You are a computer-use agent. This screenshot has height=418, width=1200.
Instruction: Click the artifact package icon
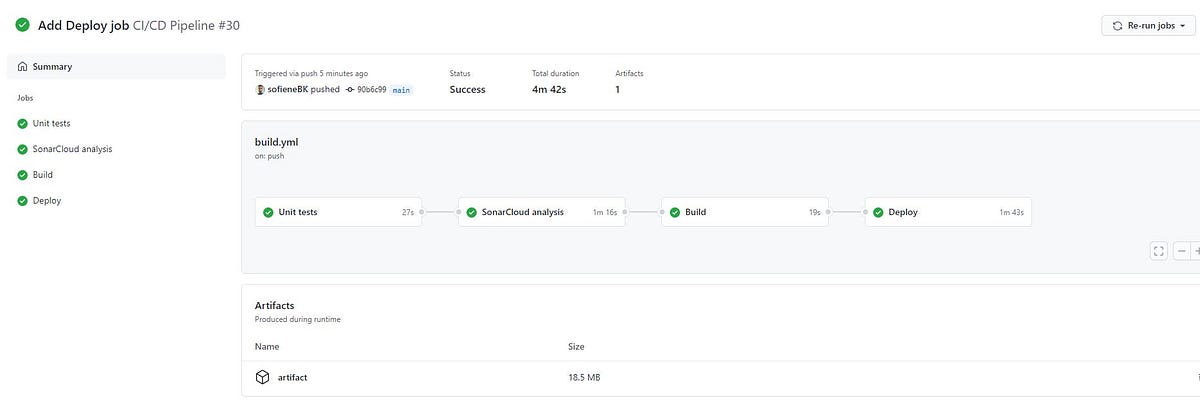coord(262,377)
